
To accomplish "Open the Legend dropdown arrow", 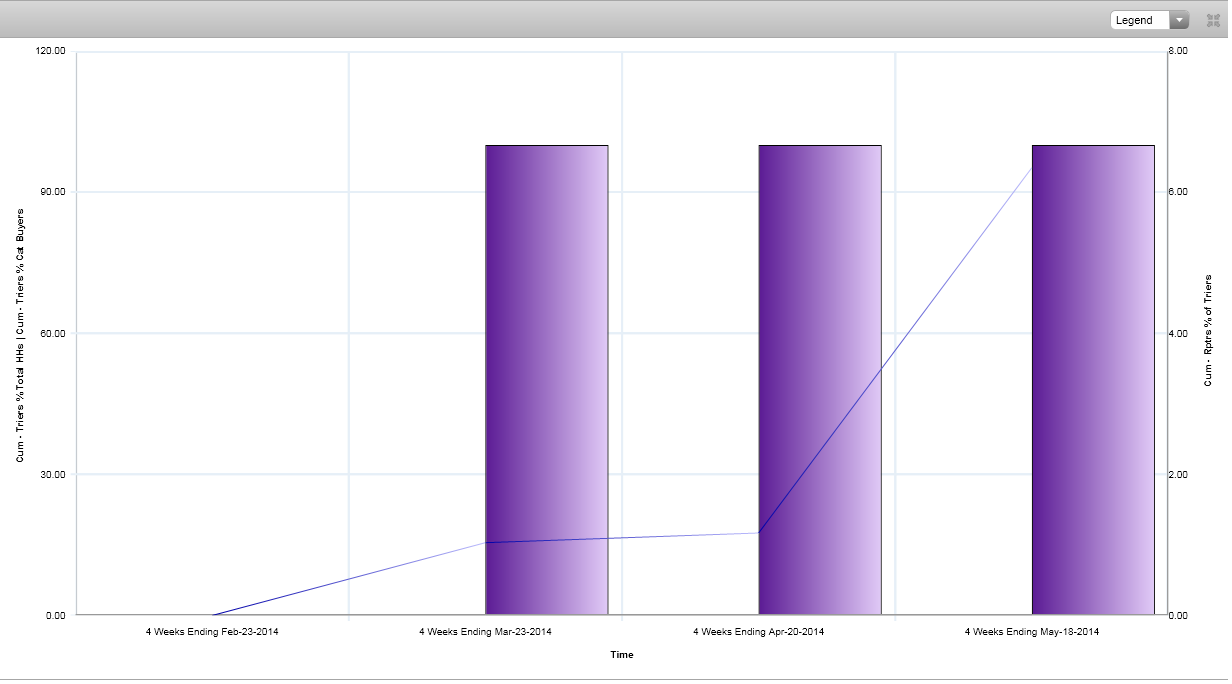I will pos(1179,20).
